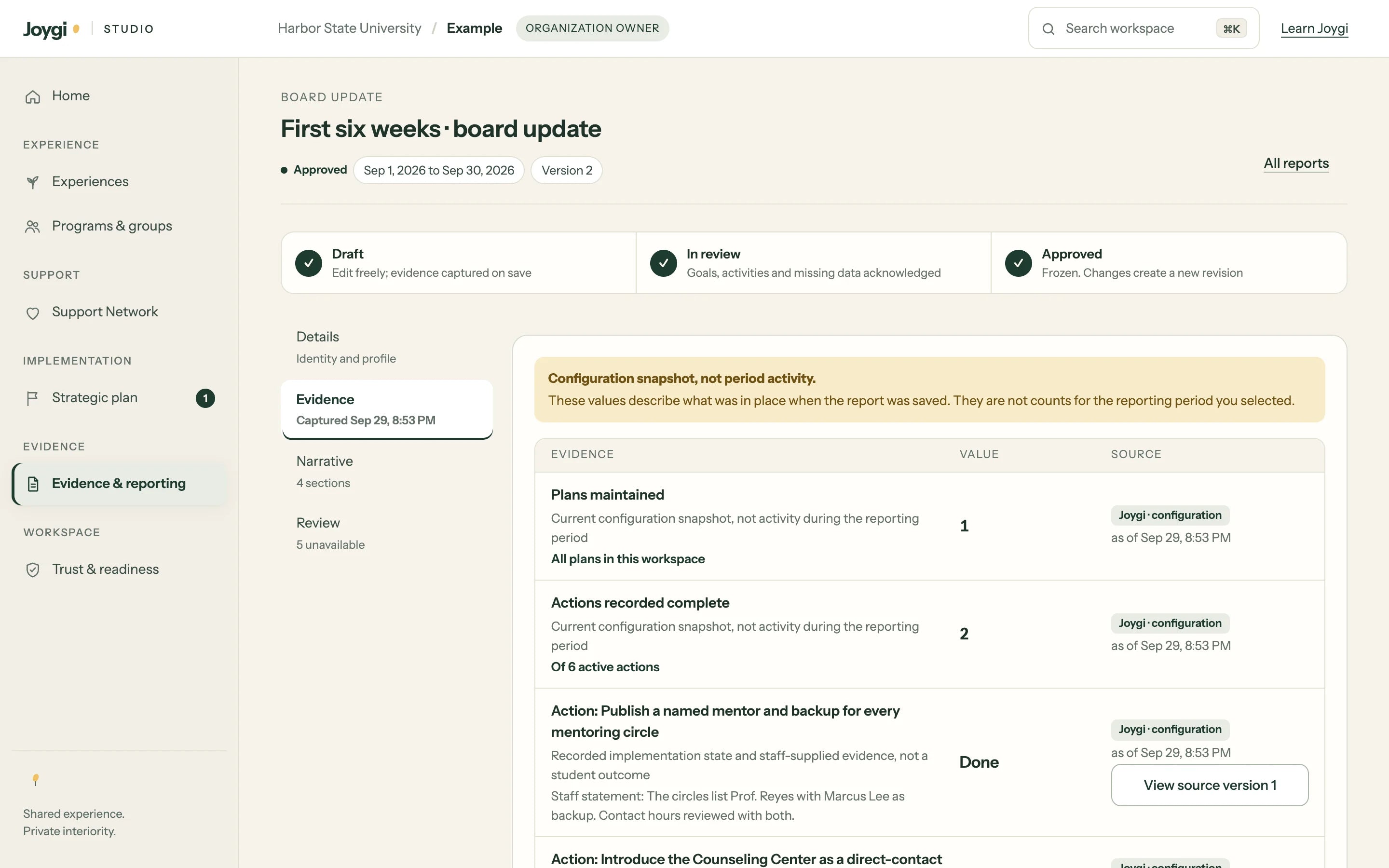Open Home in the sidebar

point(119,96)
